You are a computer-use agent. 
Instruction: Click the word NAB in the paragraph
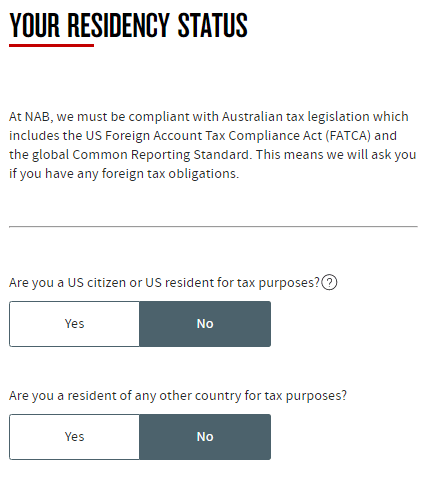37,117
